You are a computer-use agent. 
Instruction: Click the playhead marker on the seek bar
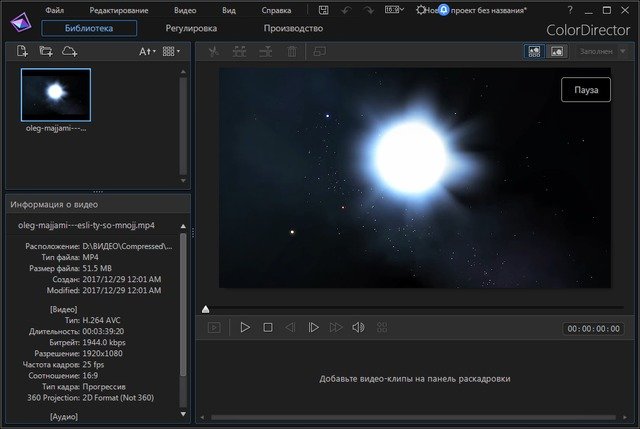[206, 310]
